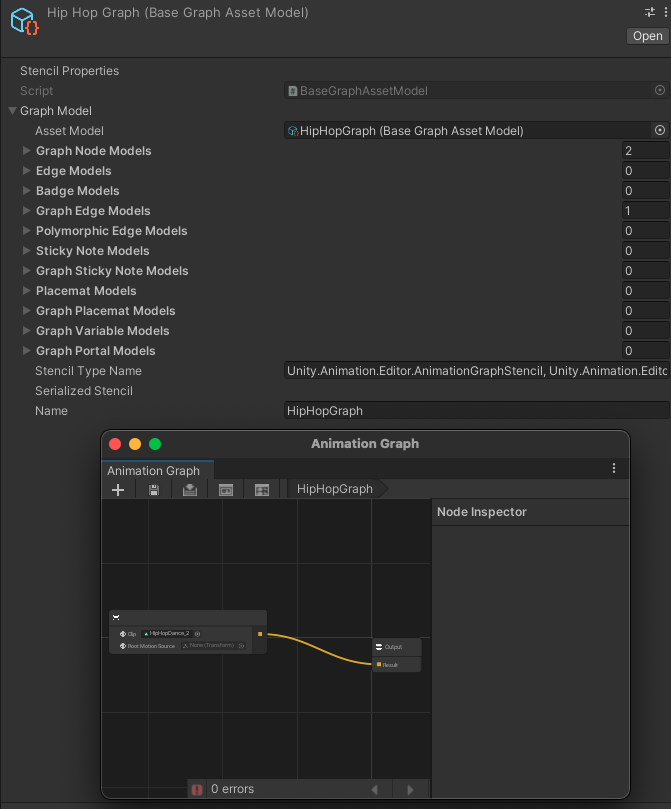Expand Graph Variable Models list
671x809 pixels.
point(27,330)
